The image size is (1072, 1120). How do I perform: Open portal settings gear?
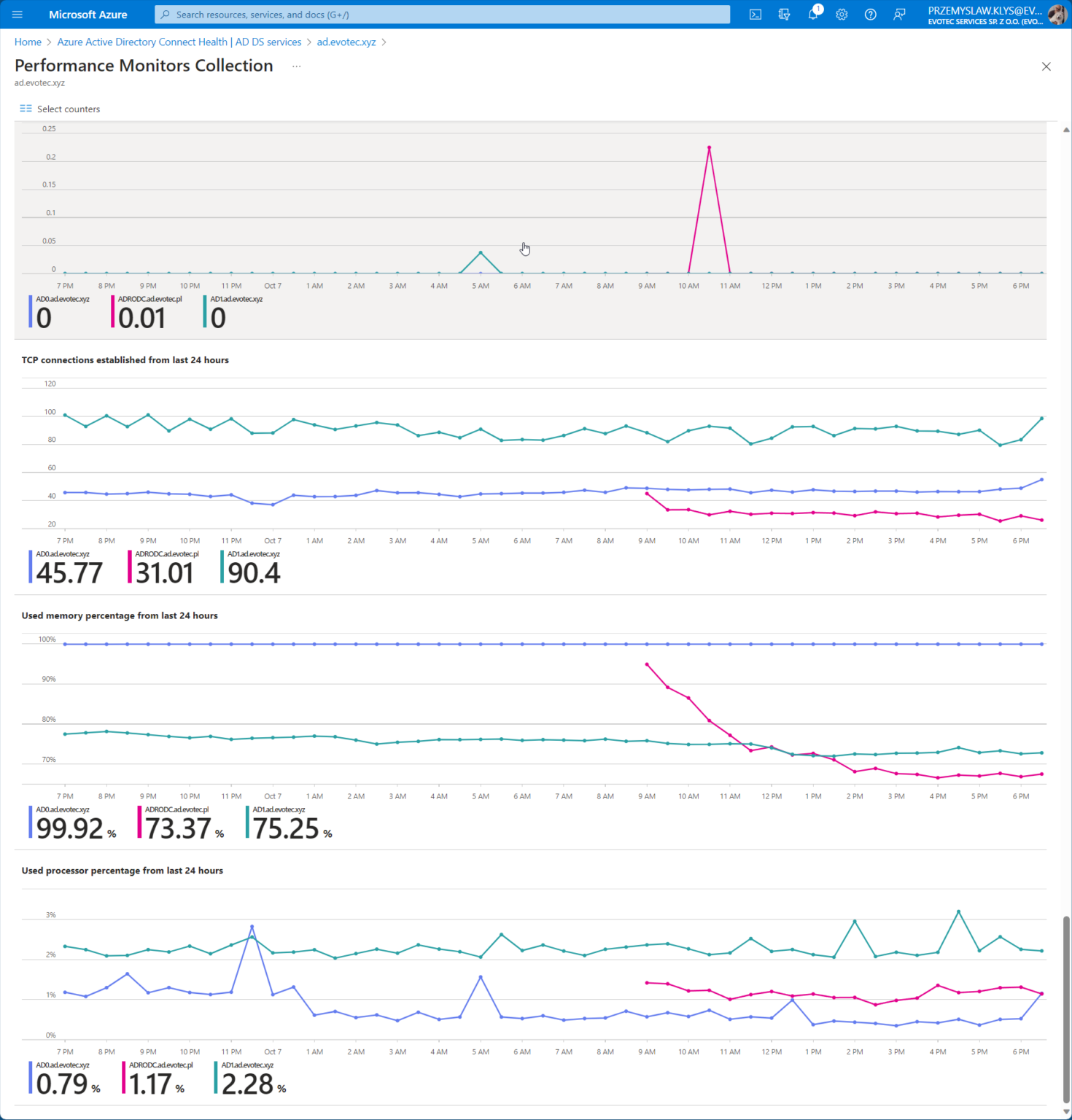point(842,15)
